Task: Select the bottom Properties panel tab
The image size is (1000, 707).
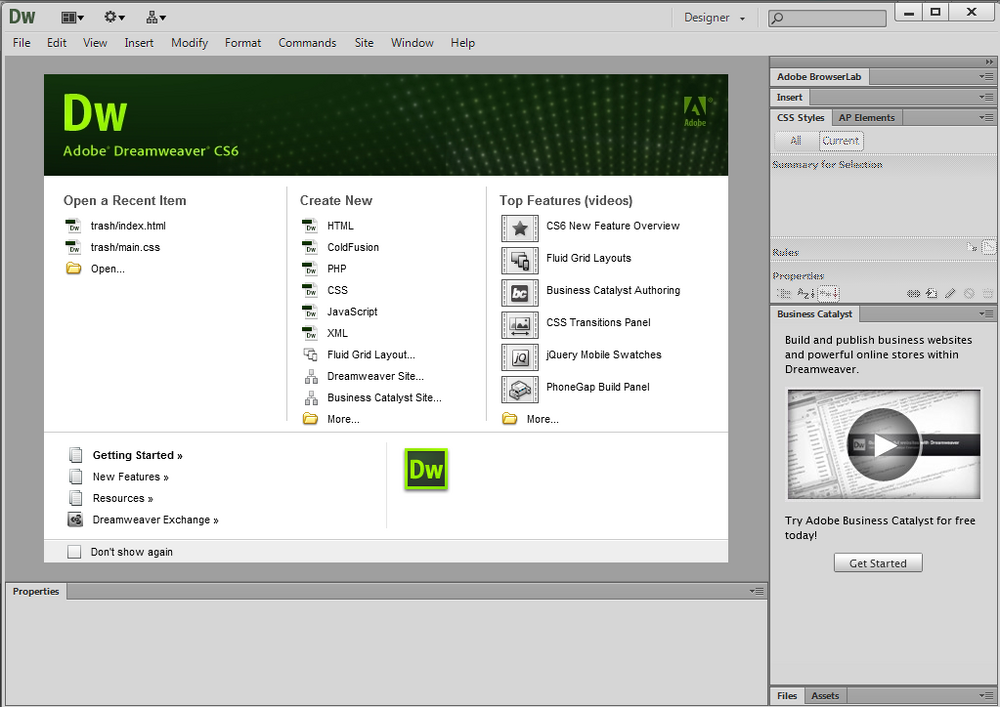Action: coord(36,592)
